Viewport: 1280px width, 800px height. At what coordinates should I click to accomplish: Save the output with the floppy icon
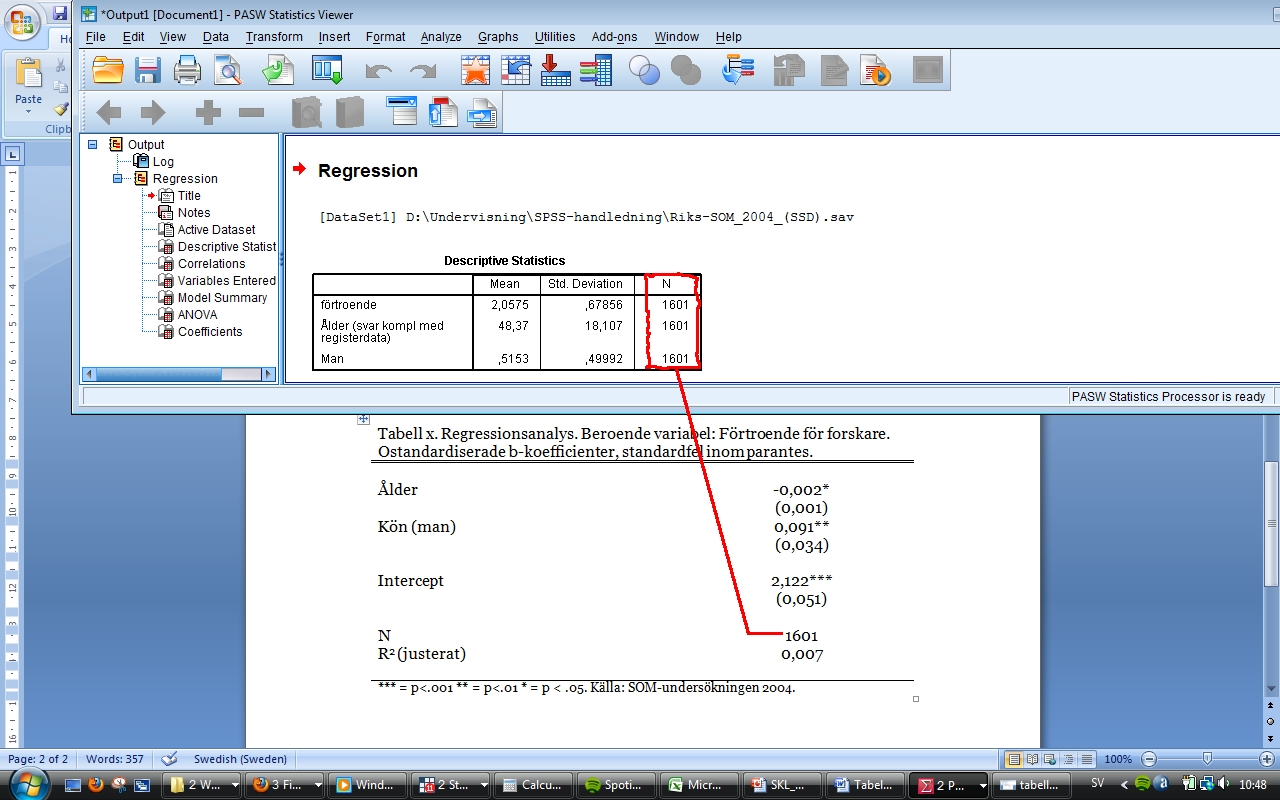pos(148,70)
